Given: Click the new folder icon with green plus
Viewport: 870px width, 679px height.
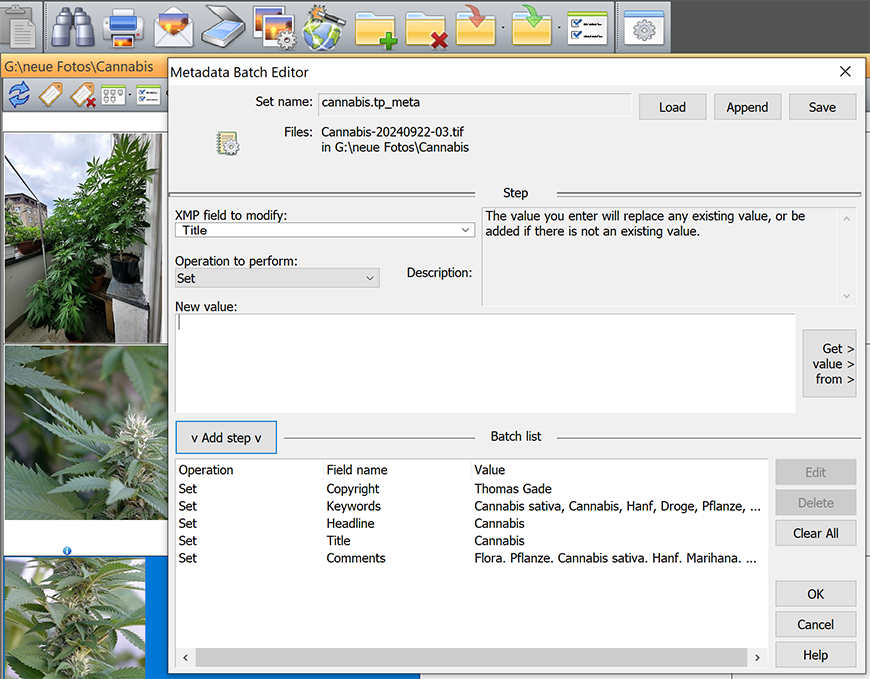Looking at the screenshot, I should coord(376,27).
